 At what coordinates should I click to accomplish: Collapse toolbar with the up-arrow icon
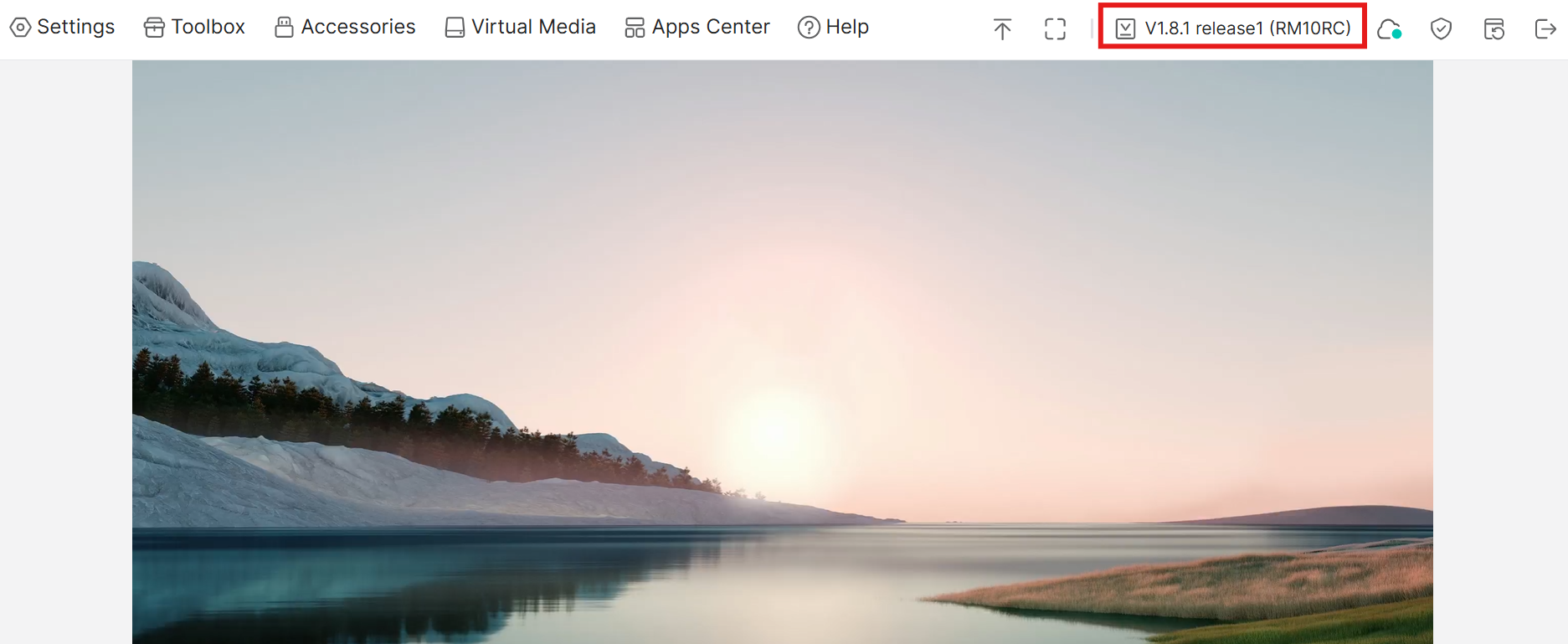click(x=1002, y=28)
